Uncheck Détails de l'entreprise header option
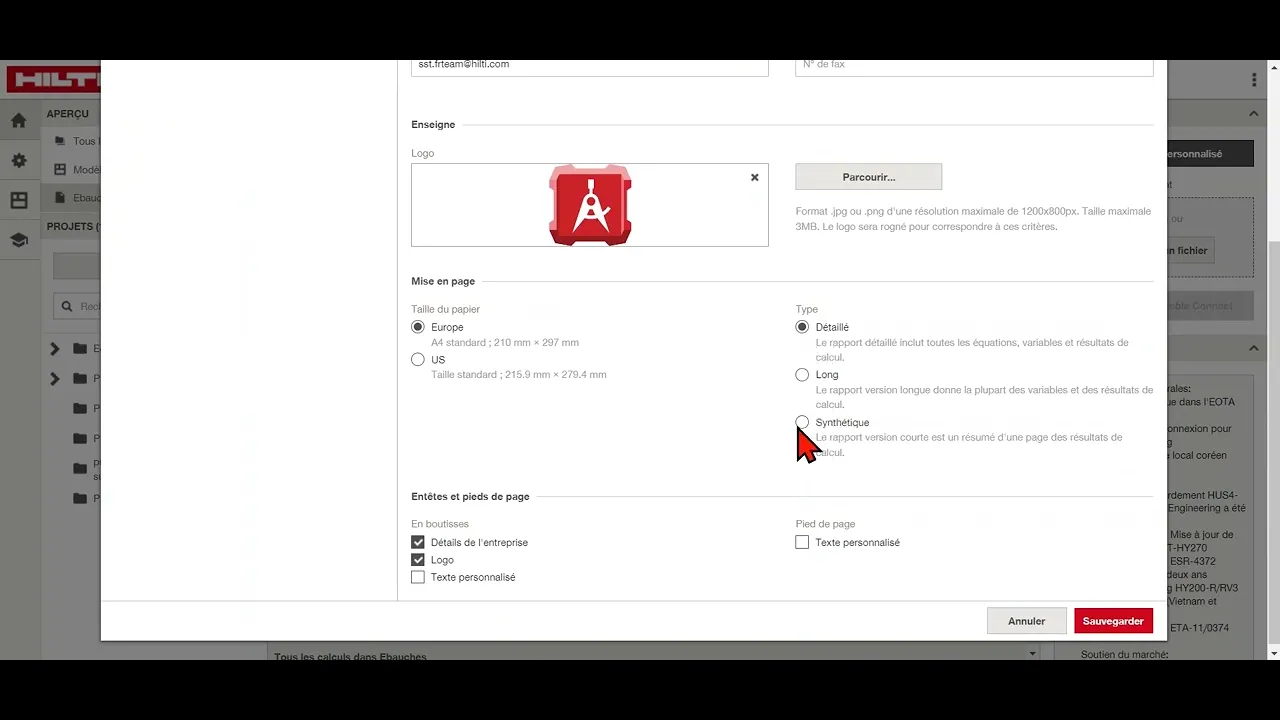Viewport: 1280px width, 720px height. [x=418, y=542]
